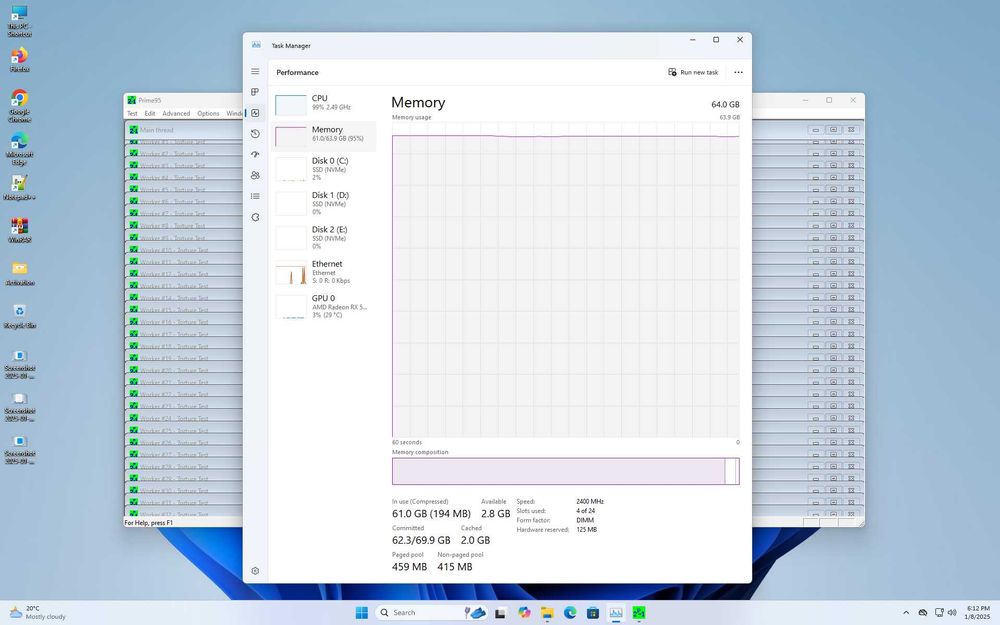This screenshot has height=625, width=1000.
Task: Open the Advanced menu in Prime95
Action: (x=176, y=114)
